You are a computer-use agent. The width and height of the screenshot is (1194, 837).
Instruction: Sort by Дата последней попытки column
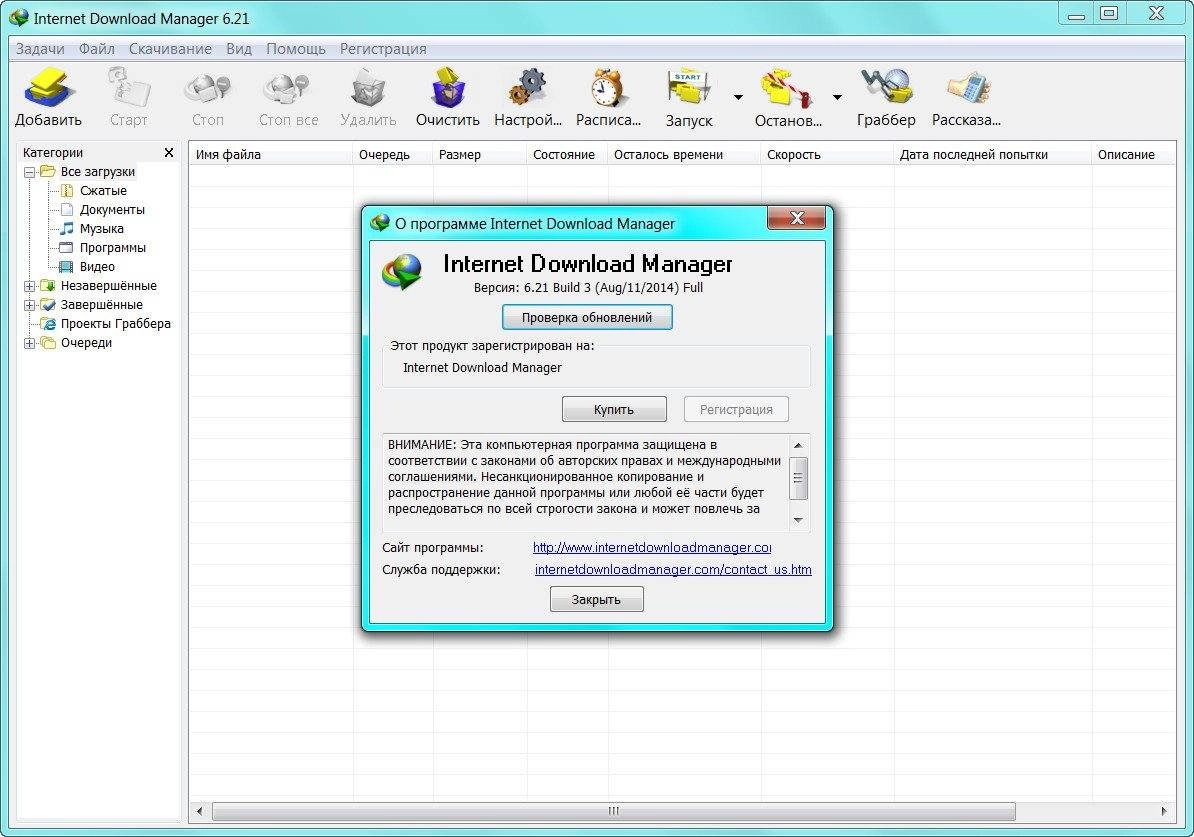992,155
